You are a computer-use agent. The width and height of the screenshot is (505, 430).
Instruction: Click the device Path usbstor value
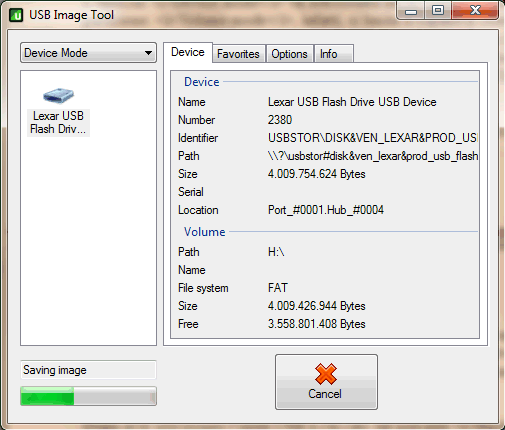(373, 156)
